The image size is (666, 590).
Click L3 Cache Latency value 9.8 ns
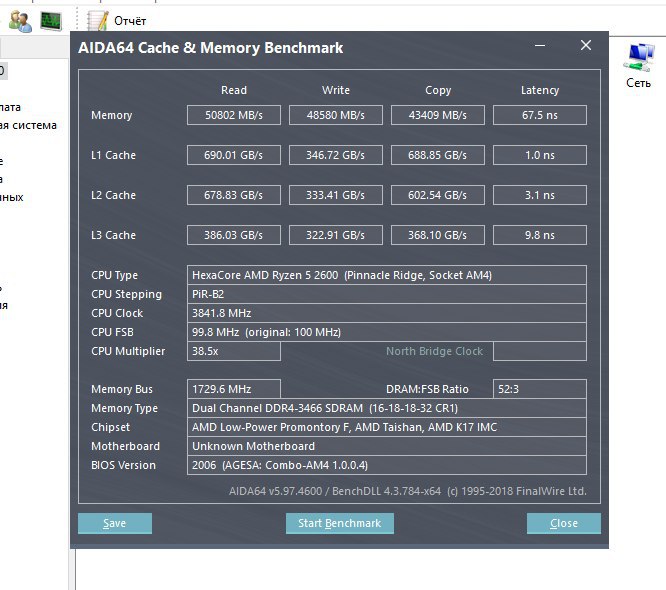click(x=540, y=235)
